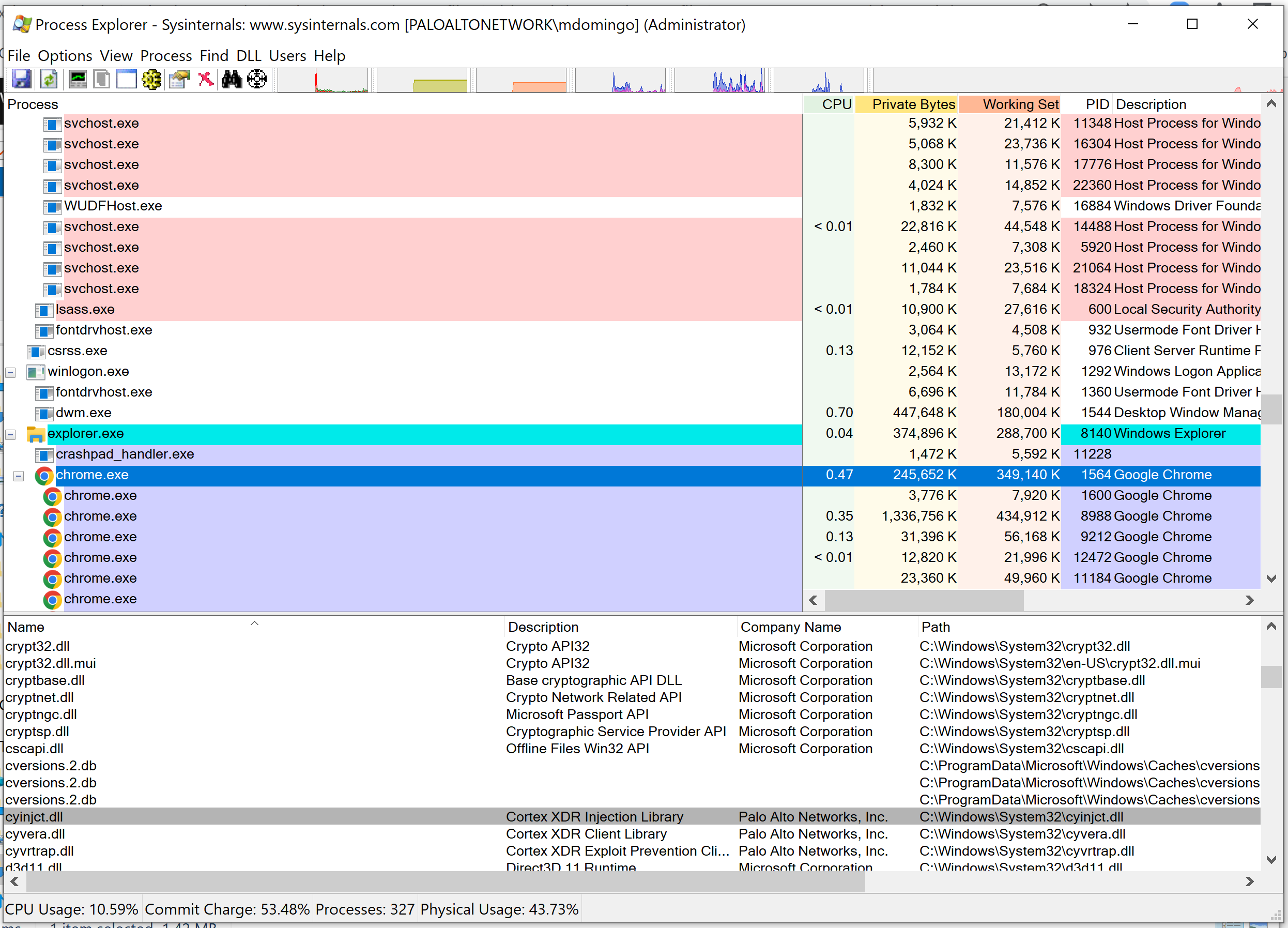Click the binoculars Find Handle icon
This screenshot has width=1288, height=928.
(x=232, y=79)
